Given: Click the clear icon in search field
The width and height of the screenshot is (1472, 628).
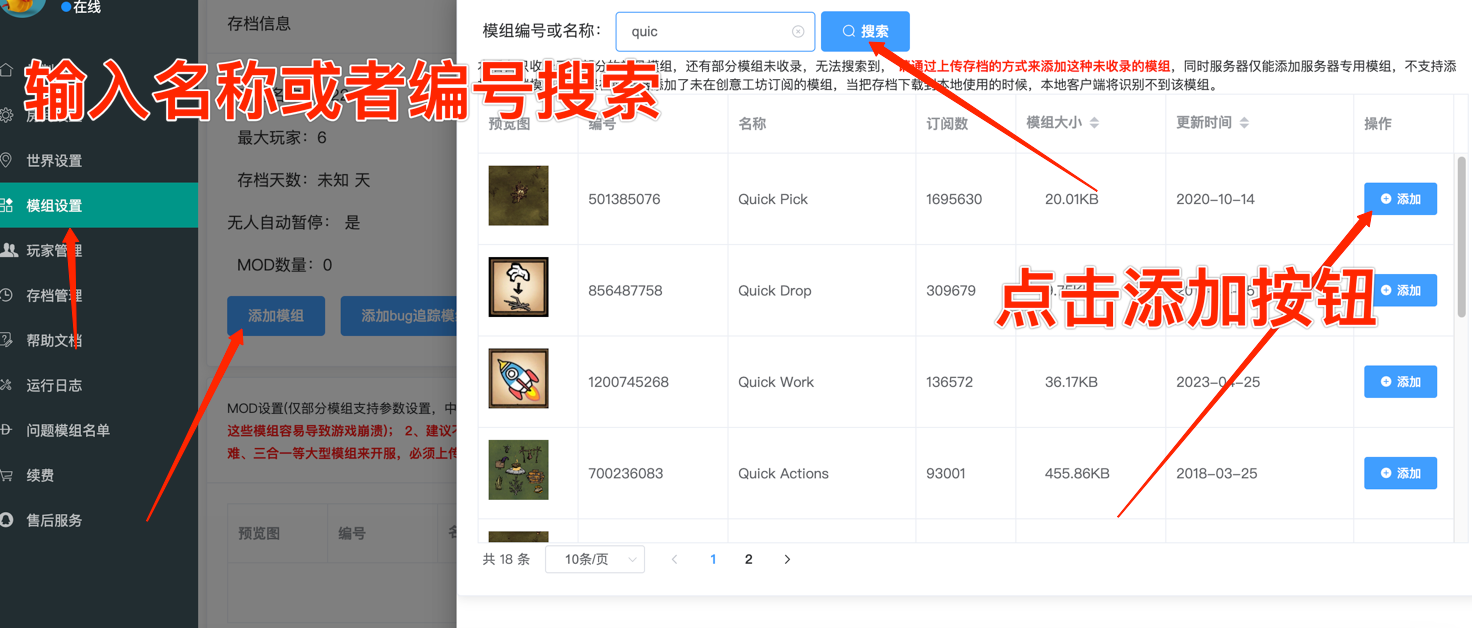Looking at the screenshot, I should click(x=798, y=31).
